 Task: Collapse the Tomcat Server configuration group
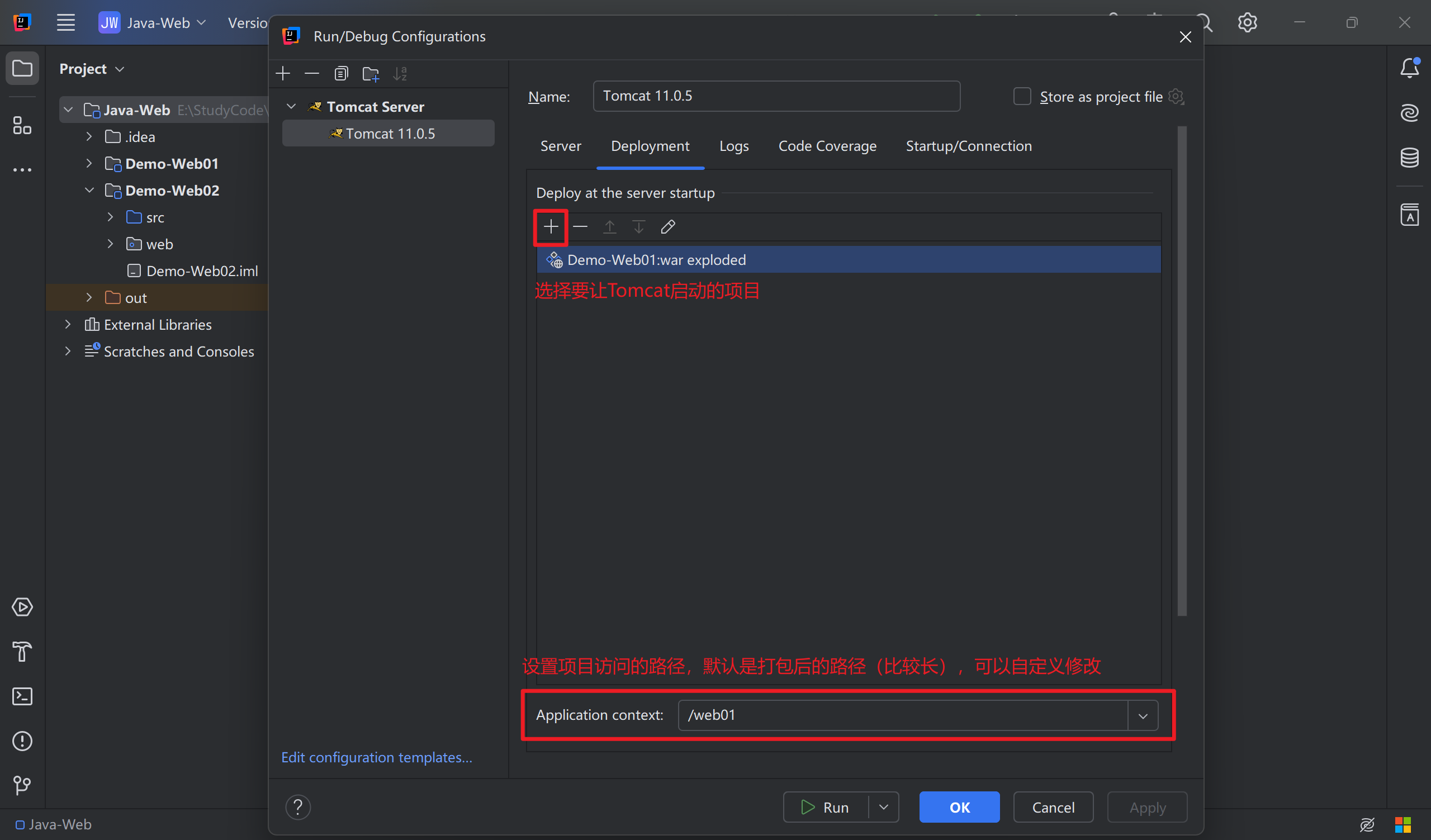291,107
